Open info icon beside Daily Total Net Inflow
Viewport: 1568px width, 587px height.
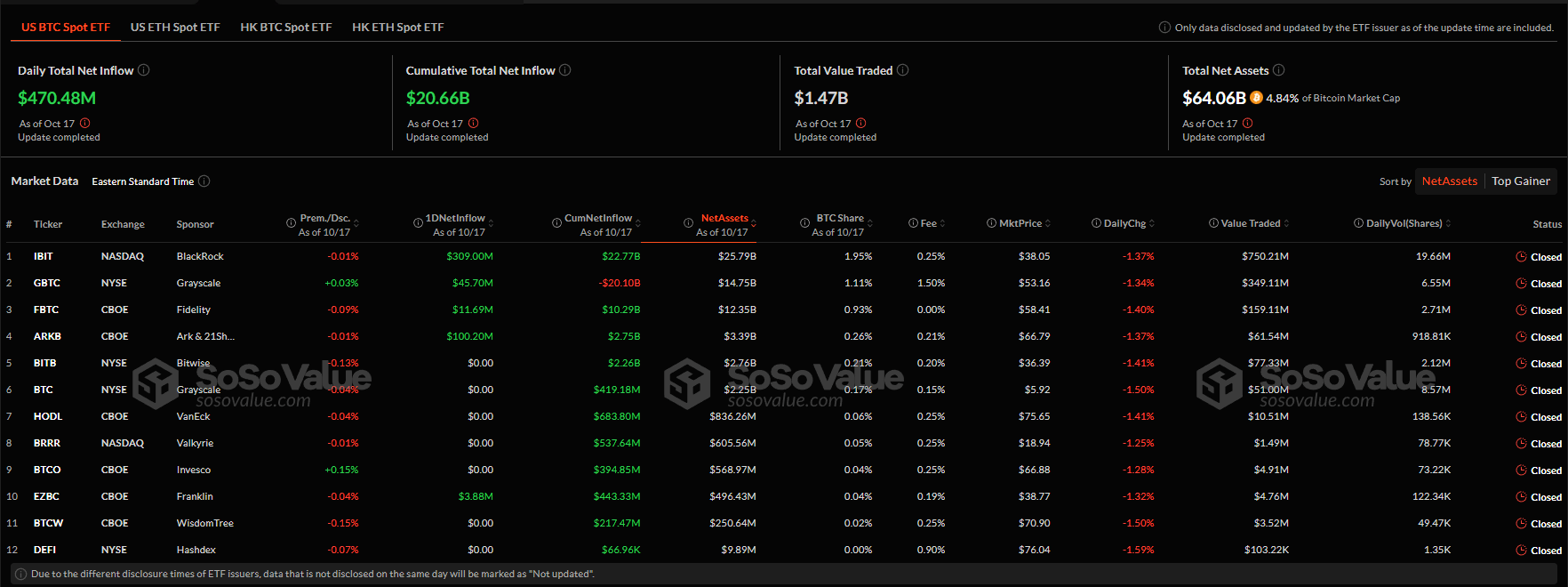[x=144, y=70]
